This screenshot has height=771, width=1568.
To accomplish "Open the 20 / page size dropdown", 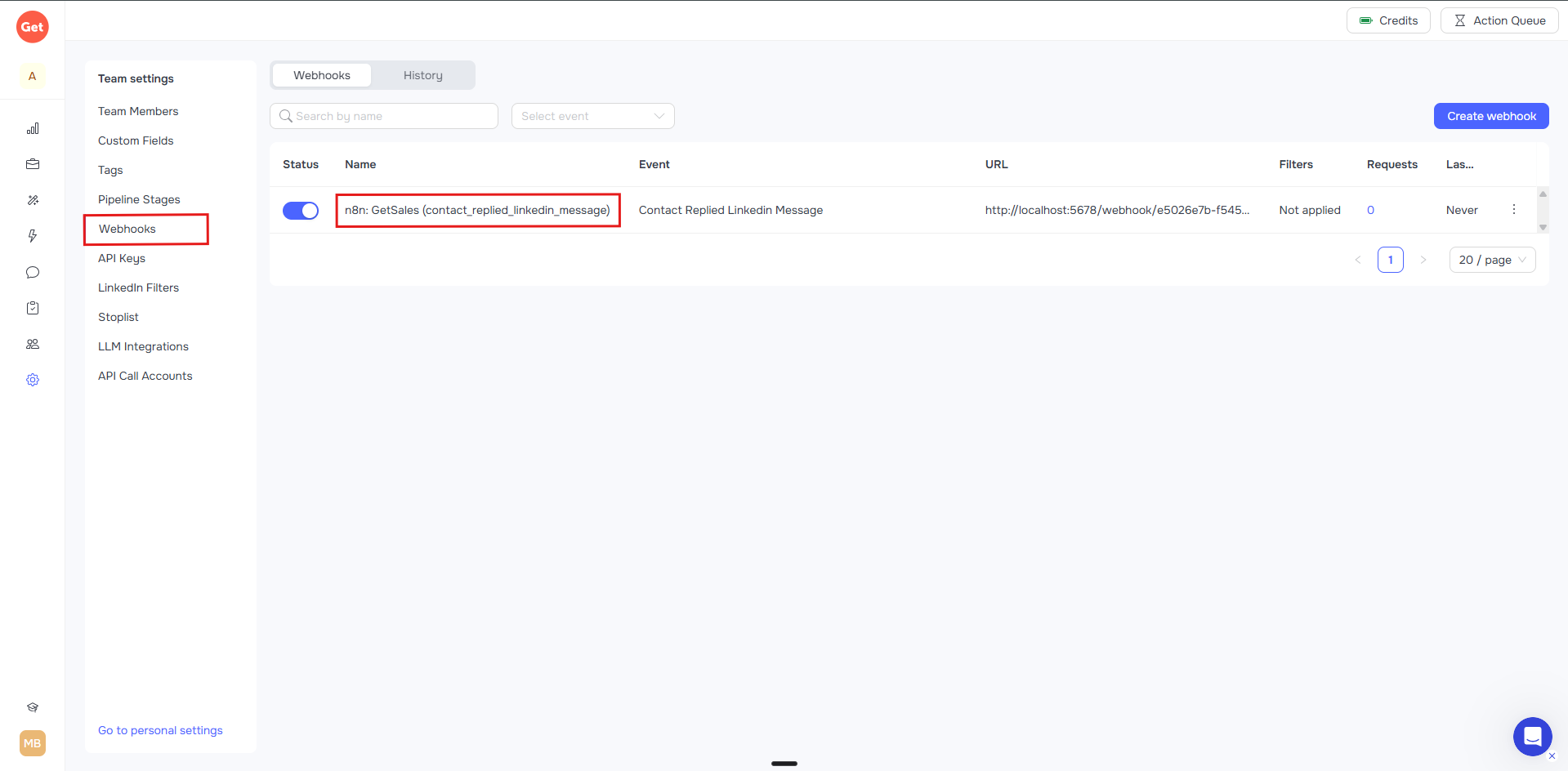I will [x=1493, y=260].
